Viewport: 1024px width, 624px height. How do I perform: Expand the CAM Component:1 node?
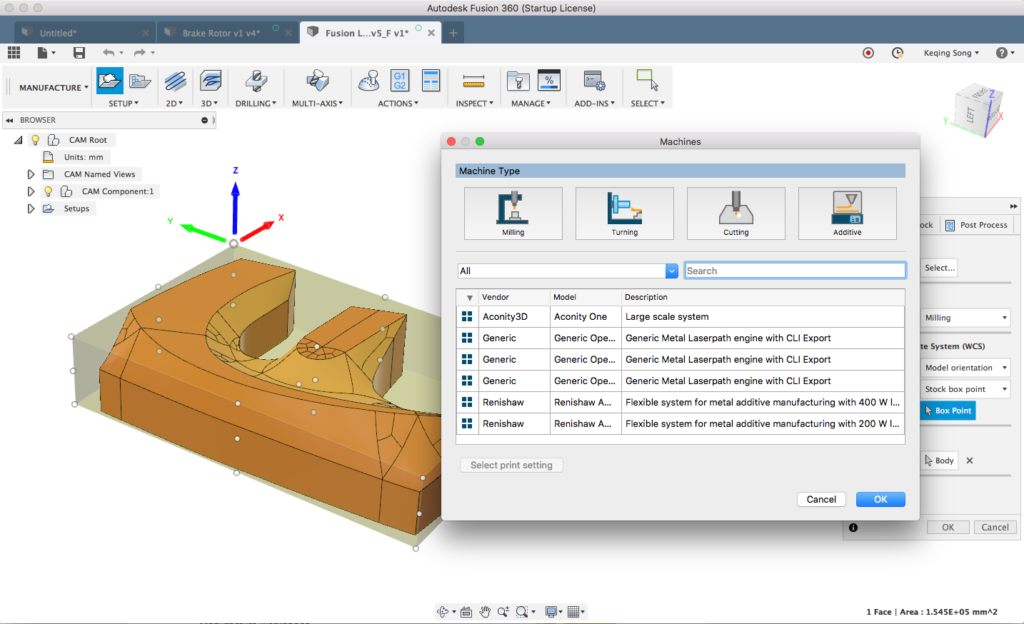point(30,192)
